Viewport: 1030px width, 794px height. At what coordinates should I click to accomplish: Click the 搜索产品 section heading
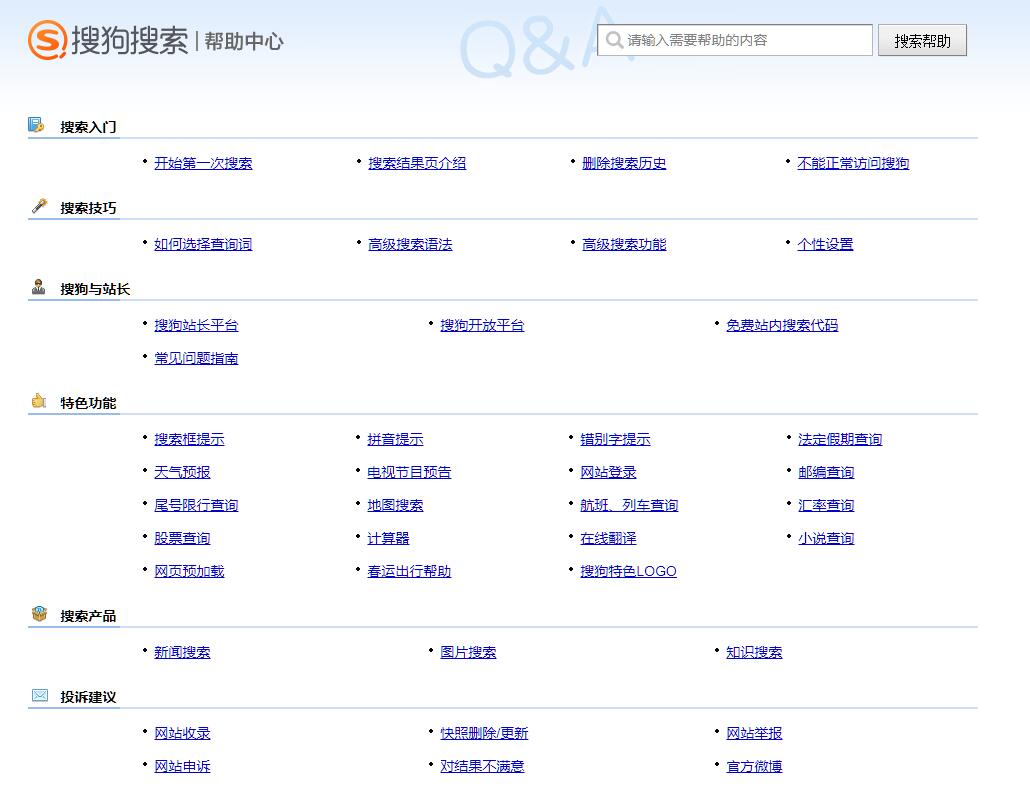pyautogui.click(x=88, y=616)
